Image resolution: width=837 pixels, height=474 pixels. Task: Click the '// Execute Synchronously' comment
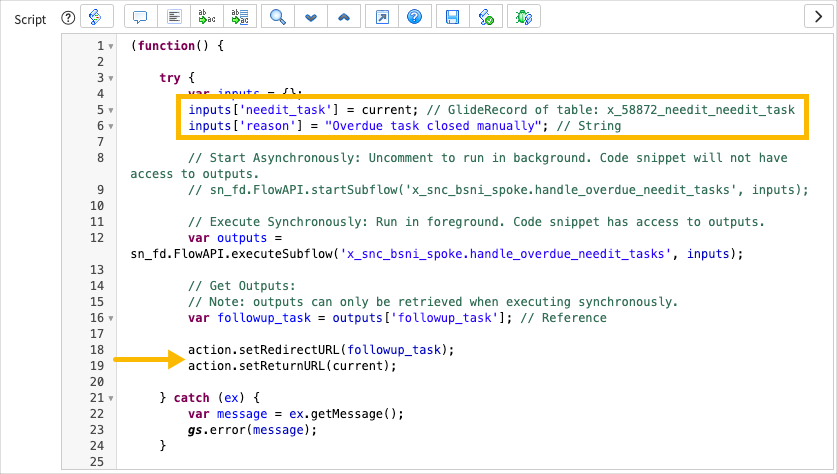(x=476, y=222)
